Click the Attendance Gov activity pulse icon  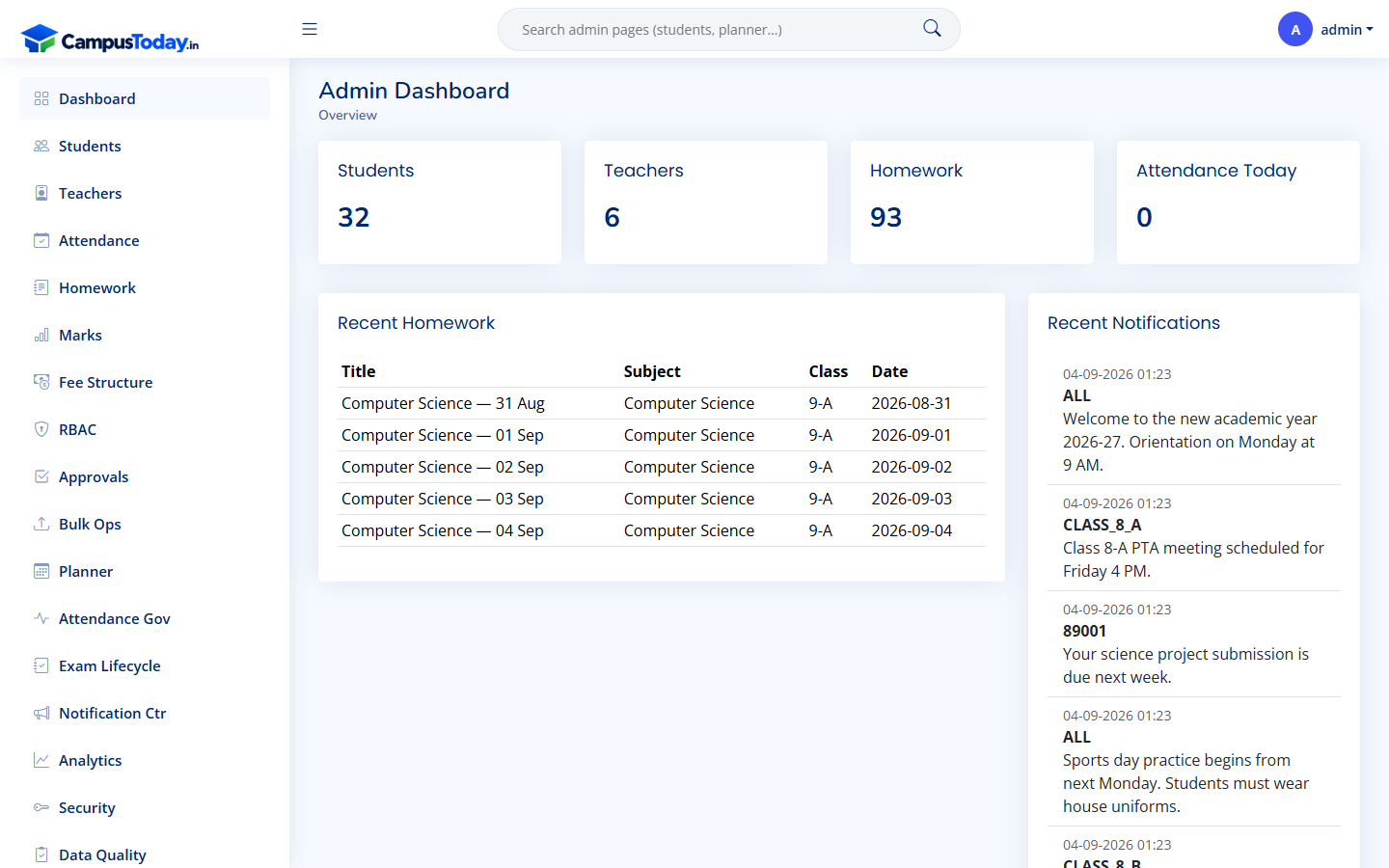(41, 618)
